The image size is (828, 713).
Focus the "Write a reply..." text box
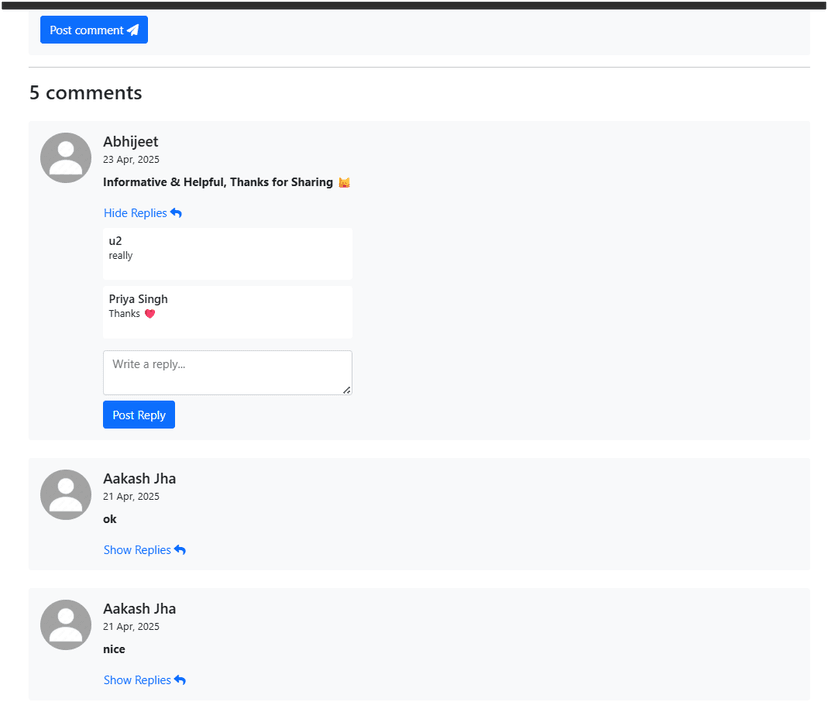pyautogui.click(x=227, y=372)
